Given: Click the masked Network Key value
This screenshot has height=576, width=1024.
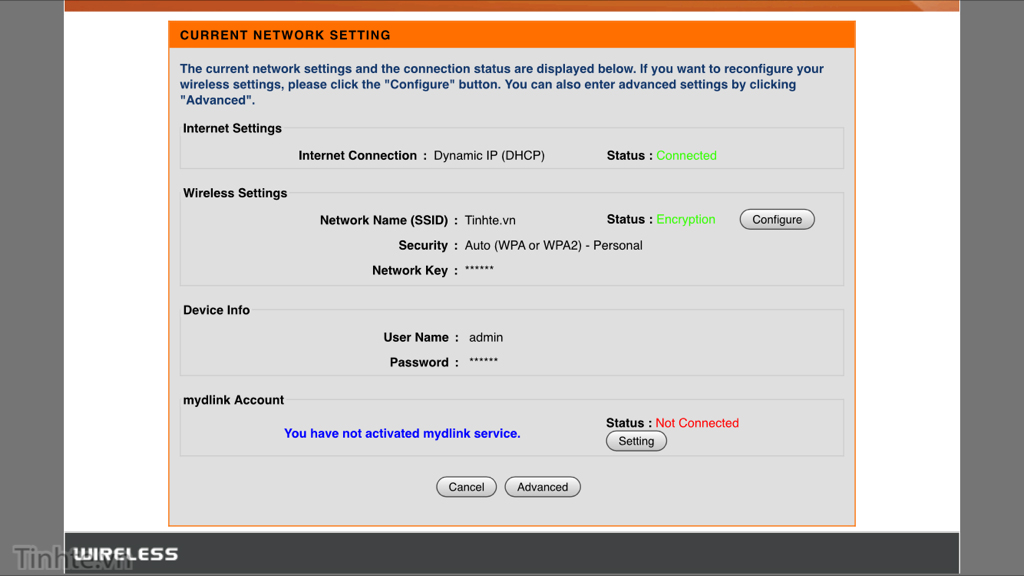Looking at the screenshot, I should coord(479,270).
